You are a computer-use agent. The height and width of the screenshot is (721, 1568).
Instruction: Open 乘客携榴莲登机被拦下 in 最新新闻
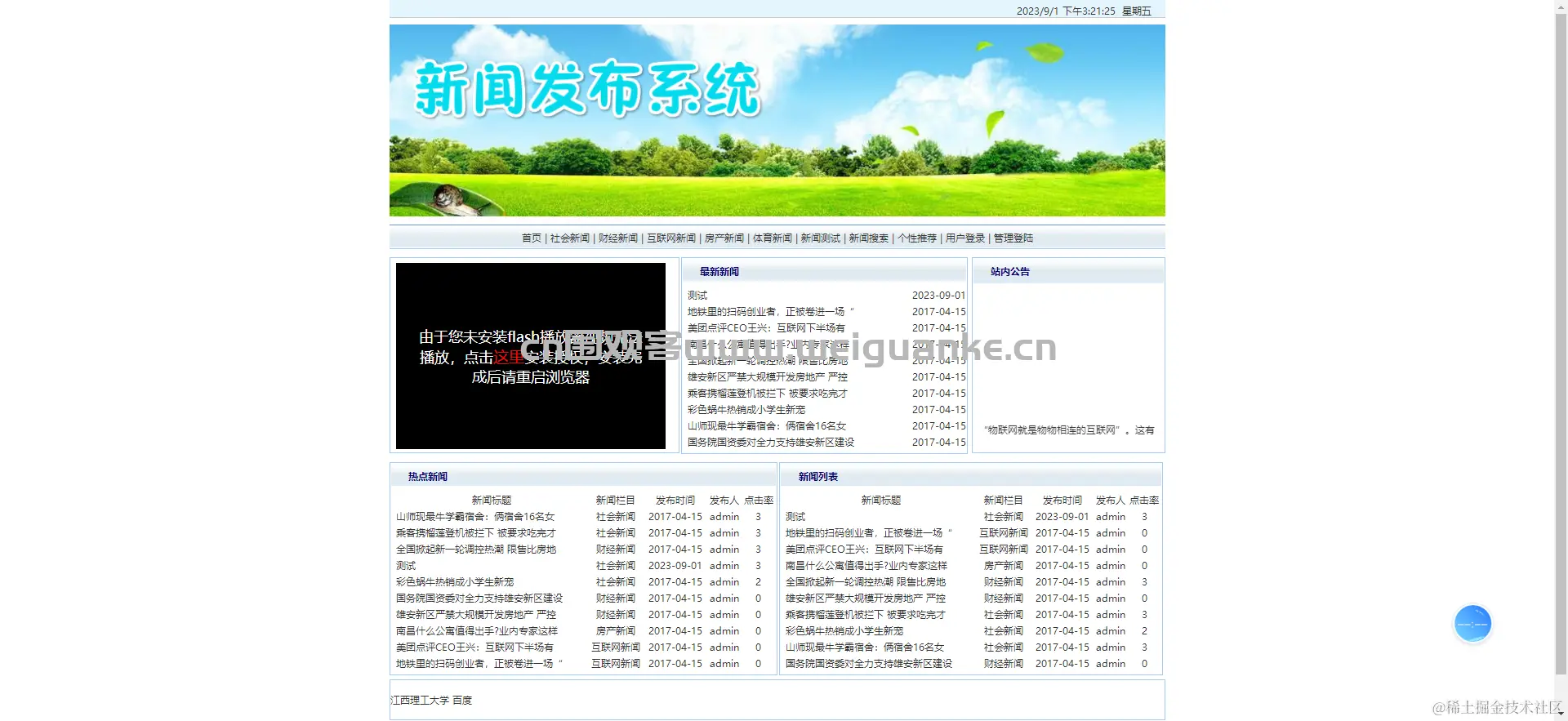tap(768, 394)
